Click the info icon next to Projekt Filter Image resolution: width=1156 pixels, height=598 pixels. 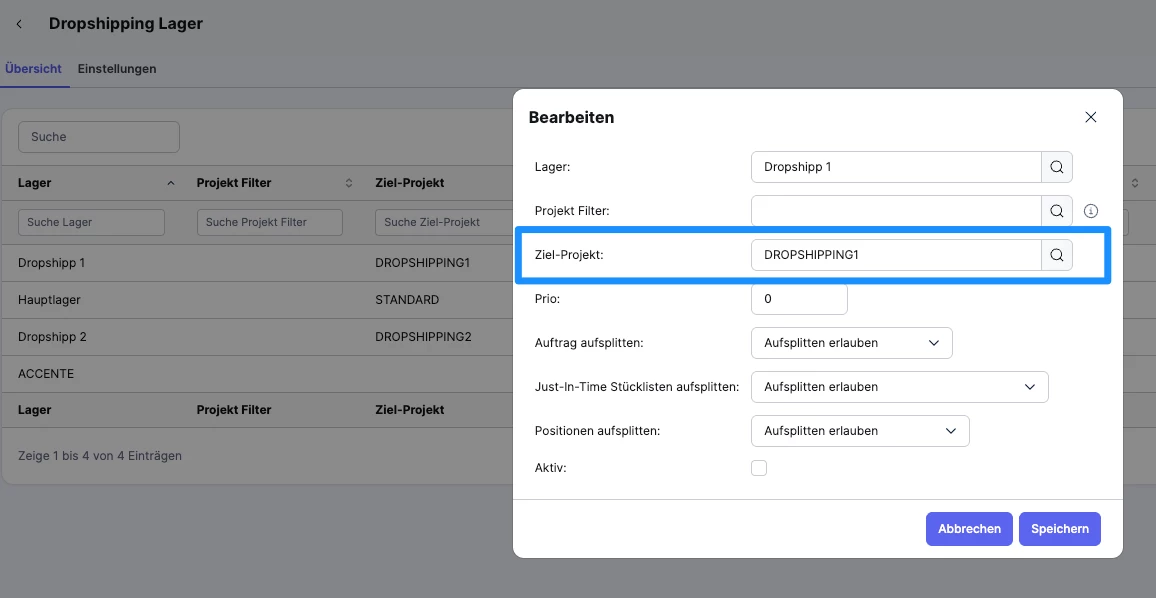click(1091, 211)
